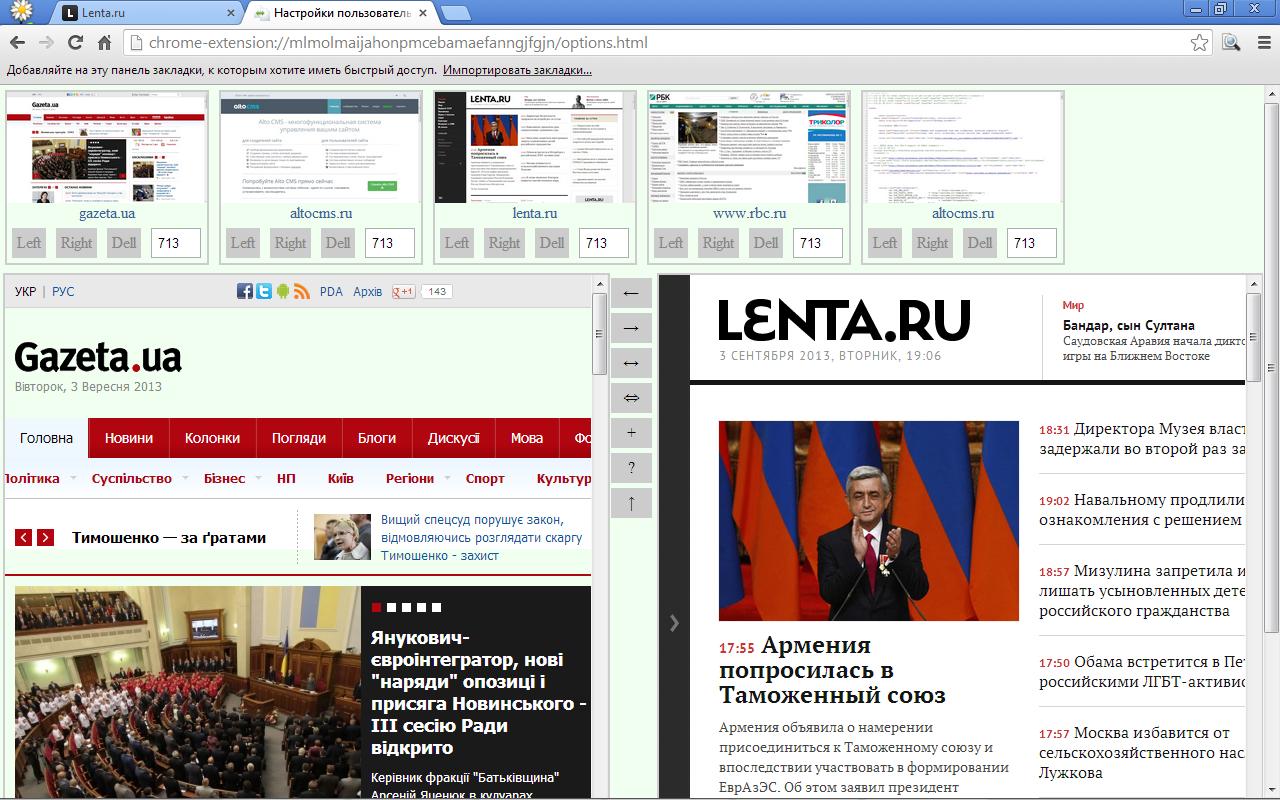Open headline Армения попросилась в Таможенный союз

pos(832,670)
